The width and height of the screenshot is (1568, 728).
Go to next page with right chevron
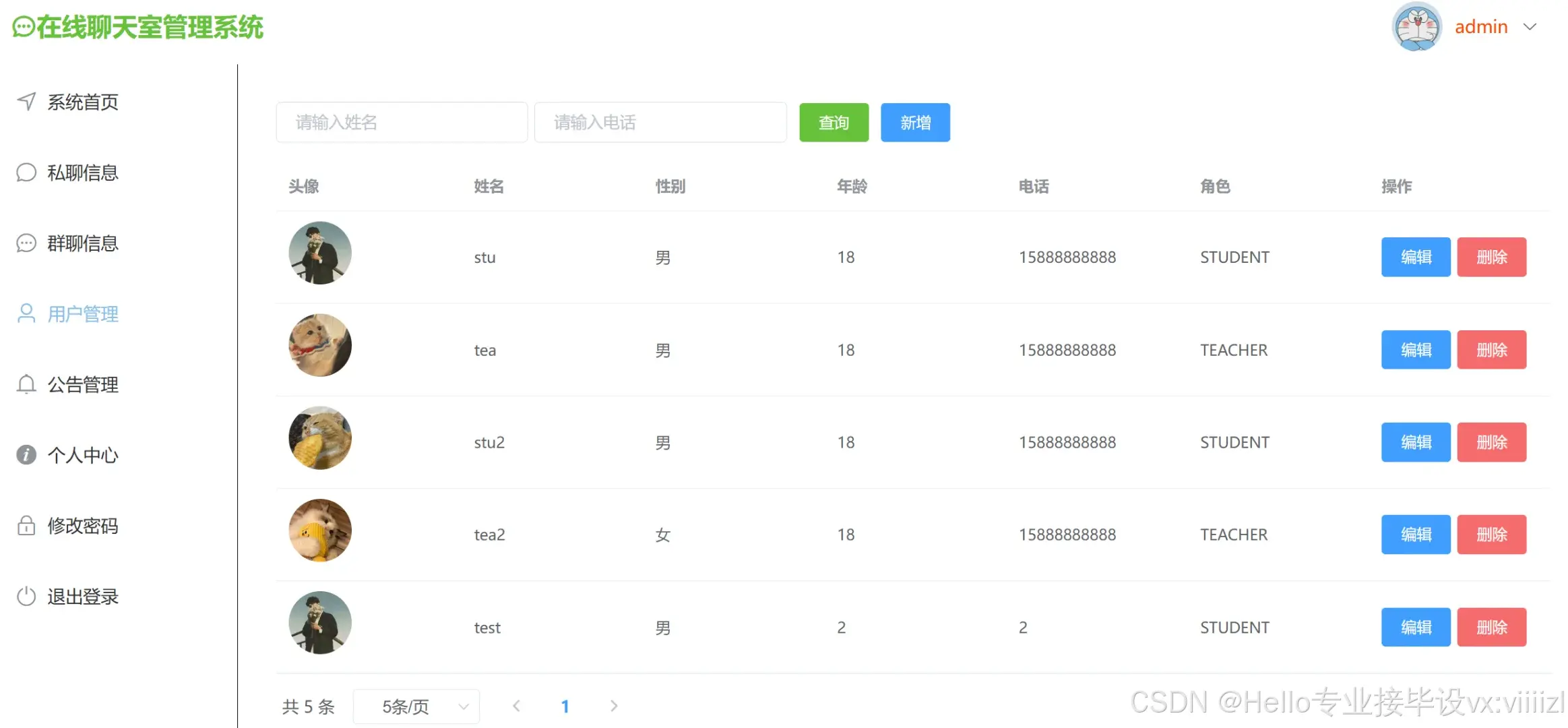point(613,706)
